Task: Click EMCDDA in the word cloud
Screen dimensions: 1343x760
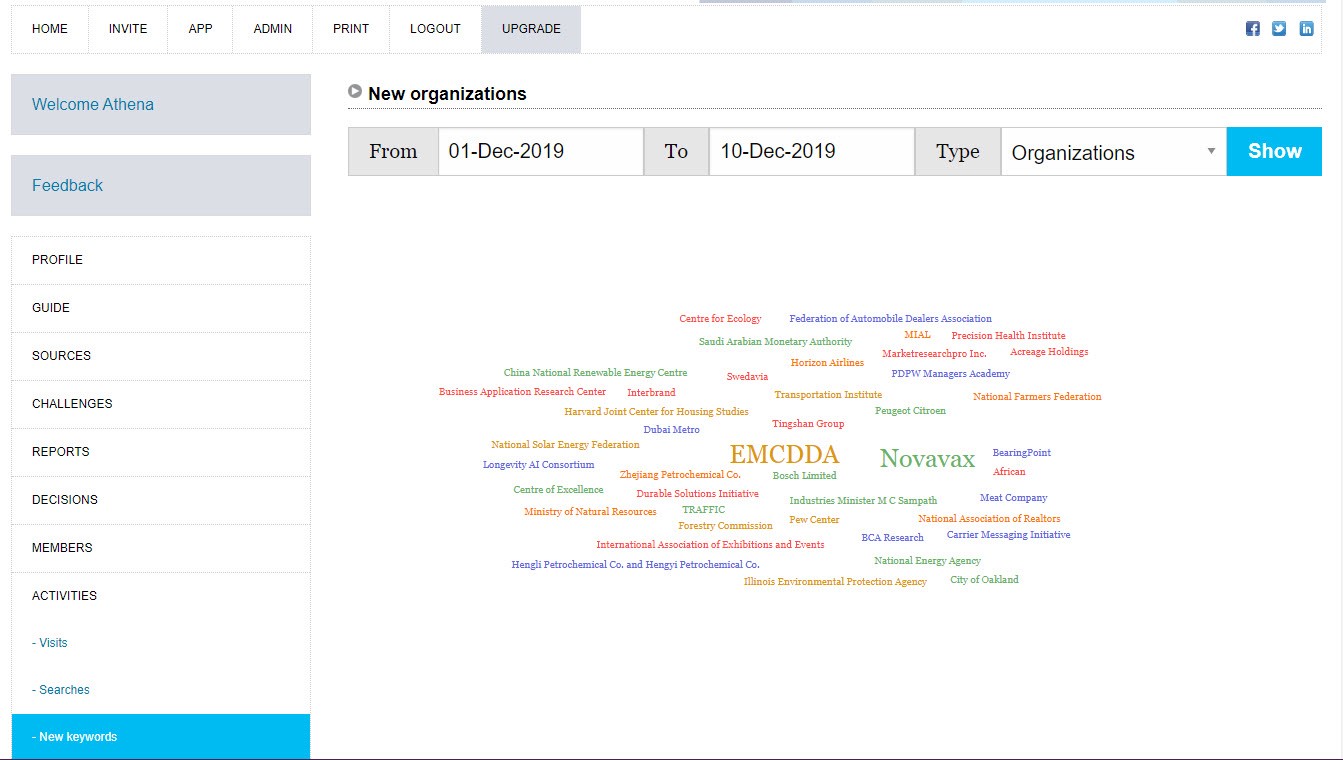Action: 784,455
